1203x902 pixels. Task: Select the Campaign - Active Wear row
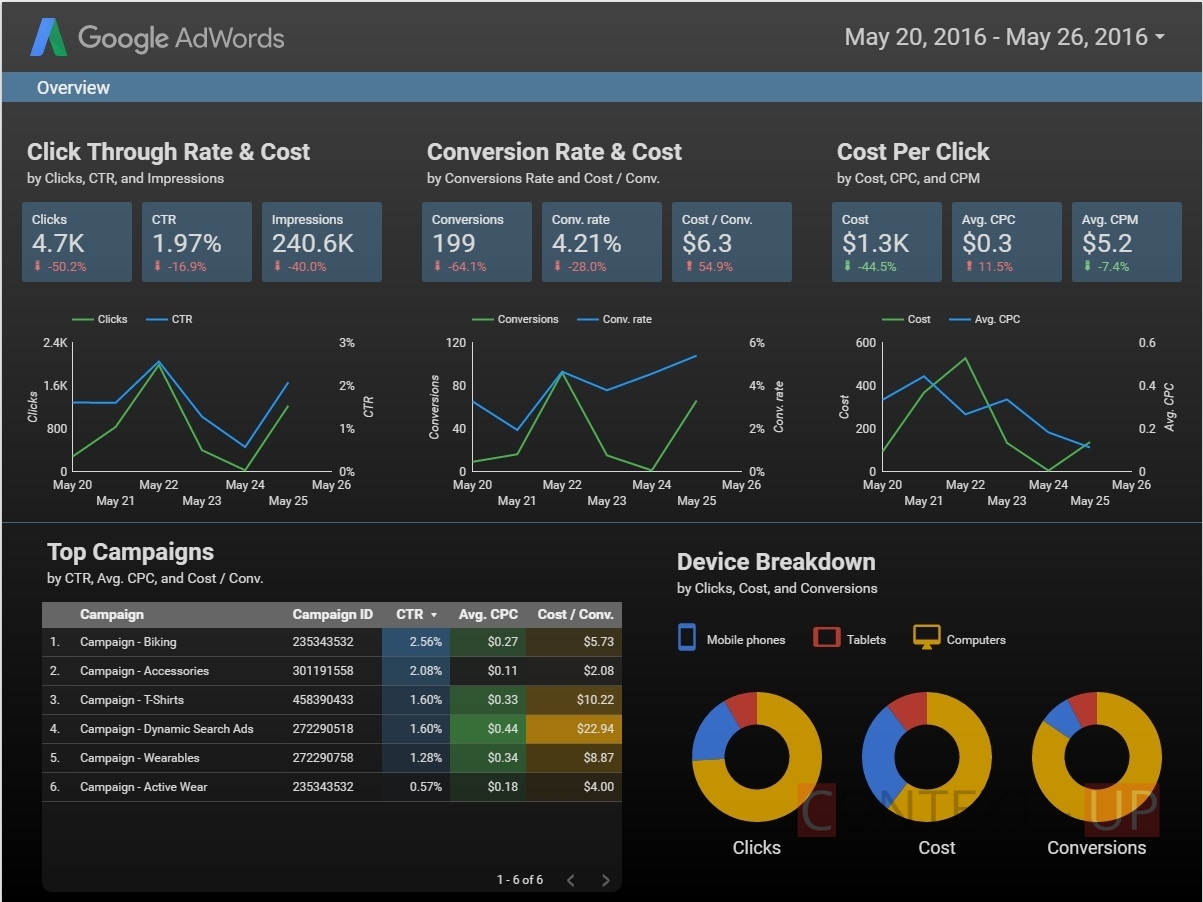click(x=332, y=787)
